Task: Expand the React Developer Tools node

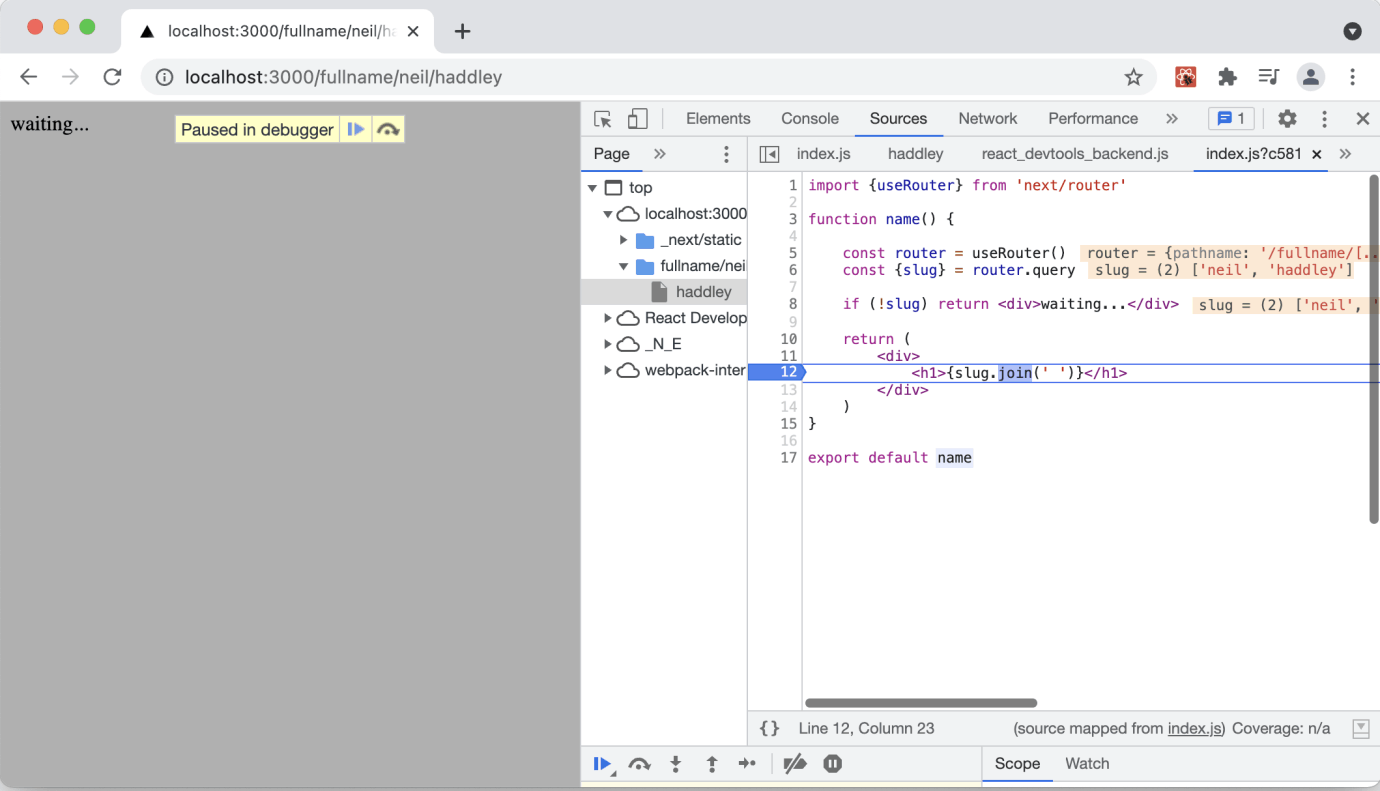Action: [x=608, y=318]
